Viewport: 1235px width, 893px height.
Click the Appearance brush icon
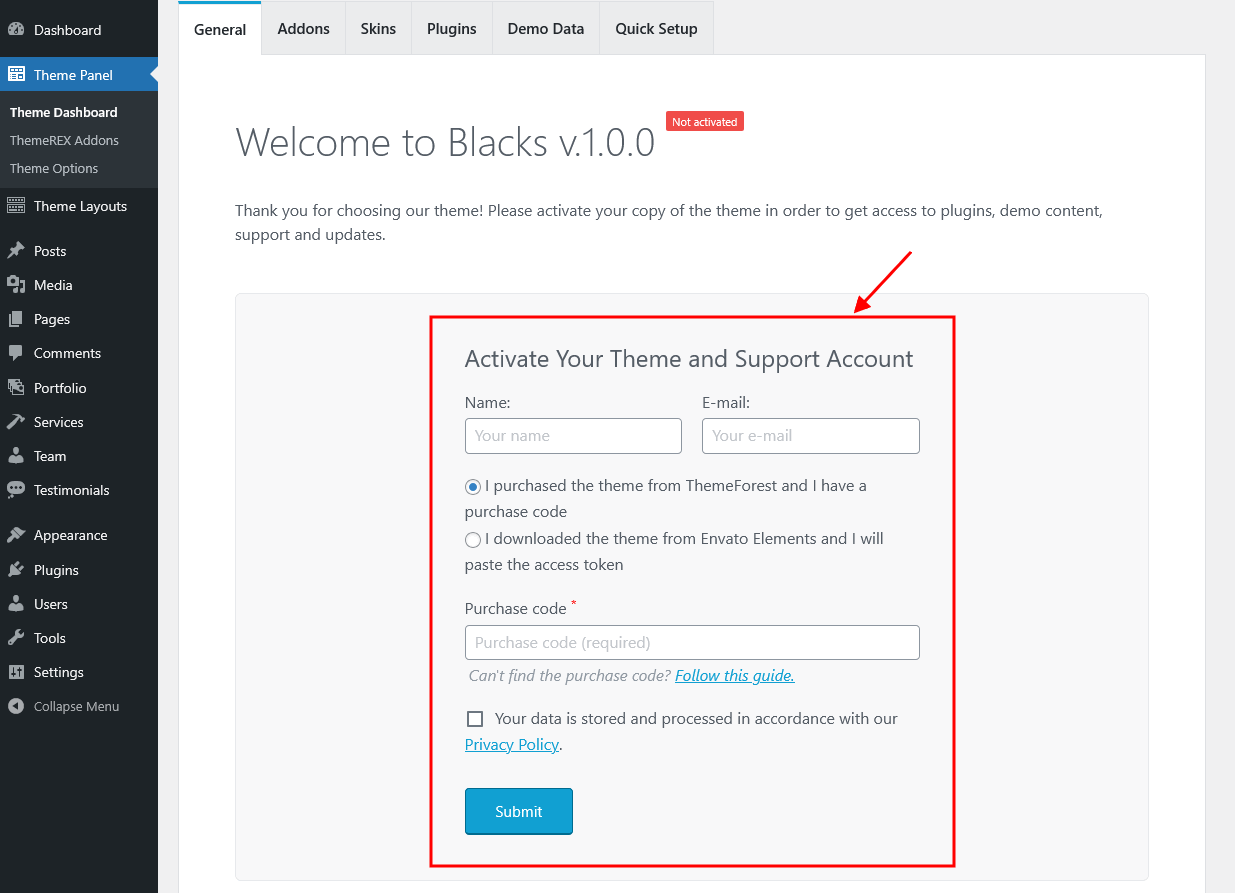pos(16,535)
